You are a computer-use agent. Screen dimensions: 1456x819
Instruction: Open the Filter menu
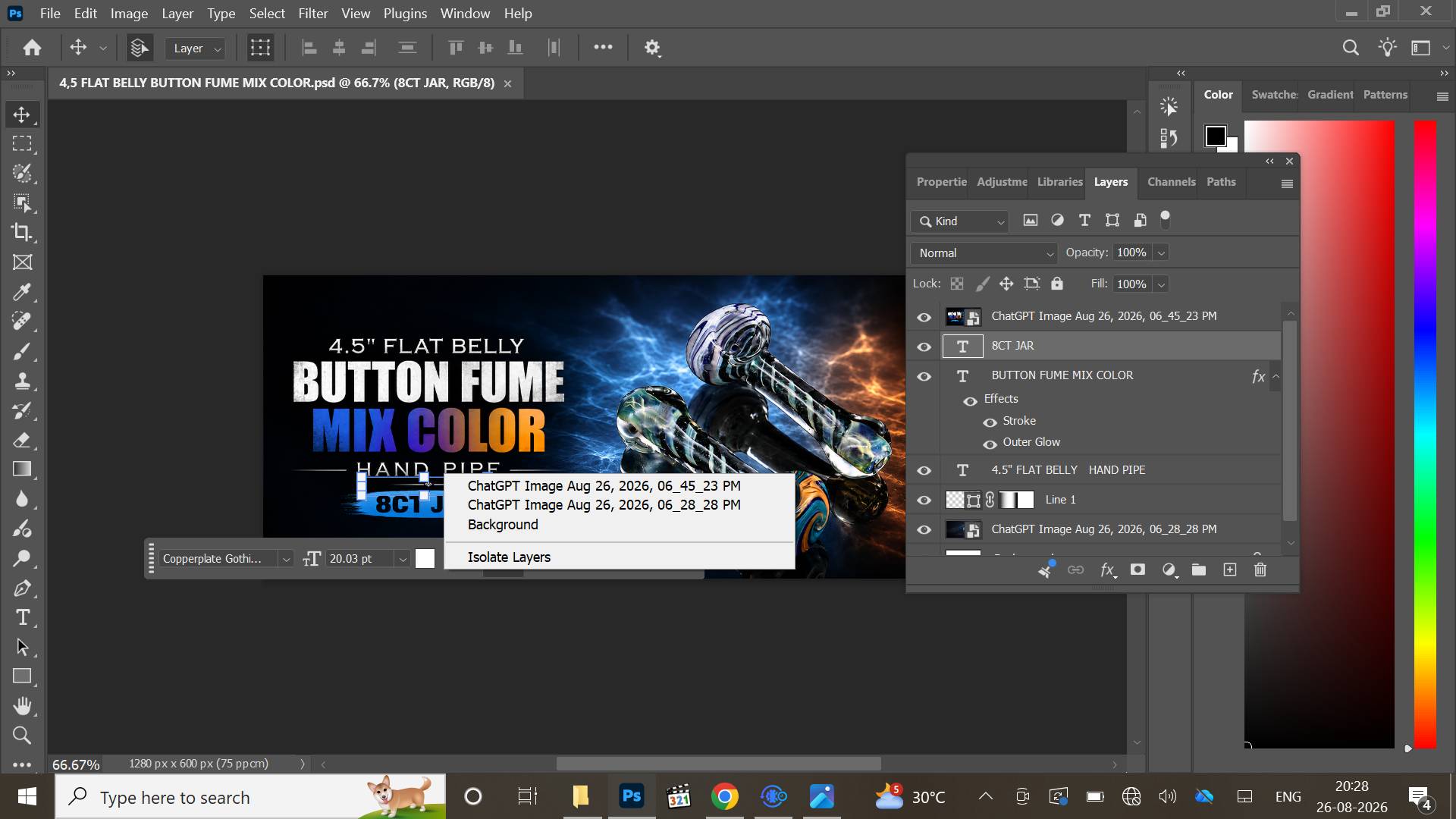coord(312,13)
